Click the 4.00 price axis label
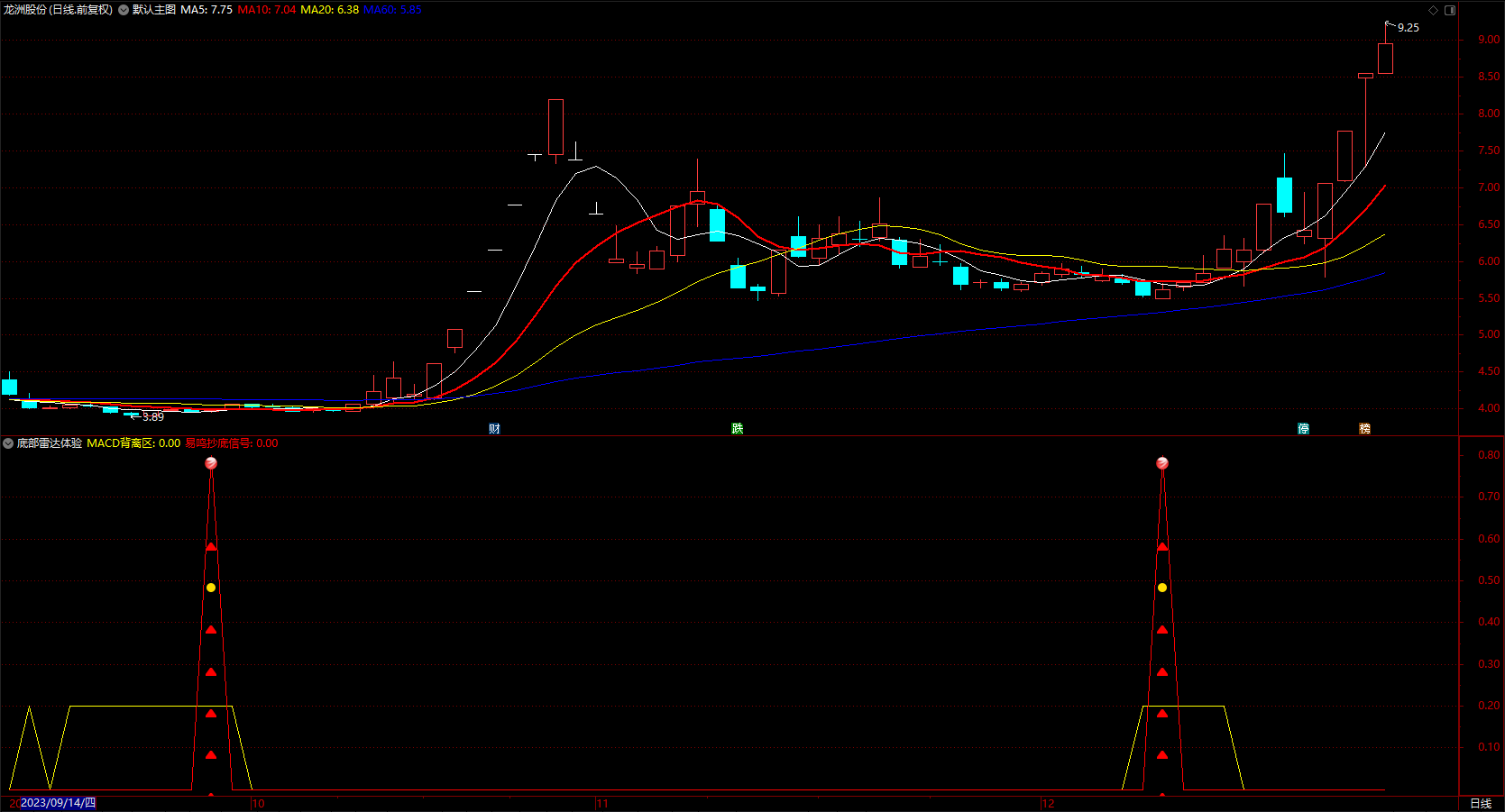Image resolution: width=1505 pixels, height=812 pixels. point(1489,408)
